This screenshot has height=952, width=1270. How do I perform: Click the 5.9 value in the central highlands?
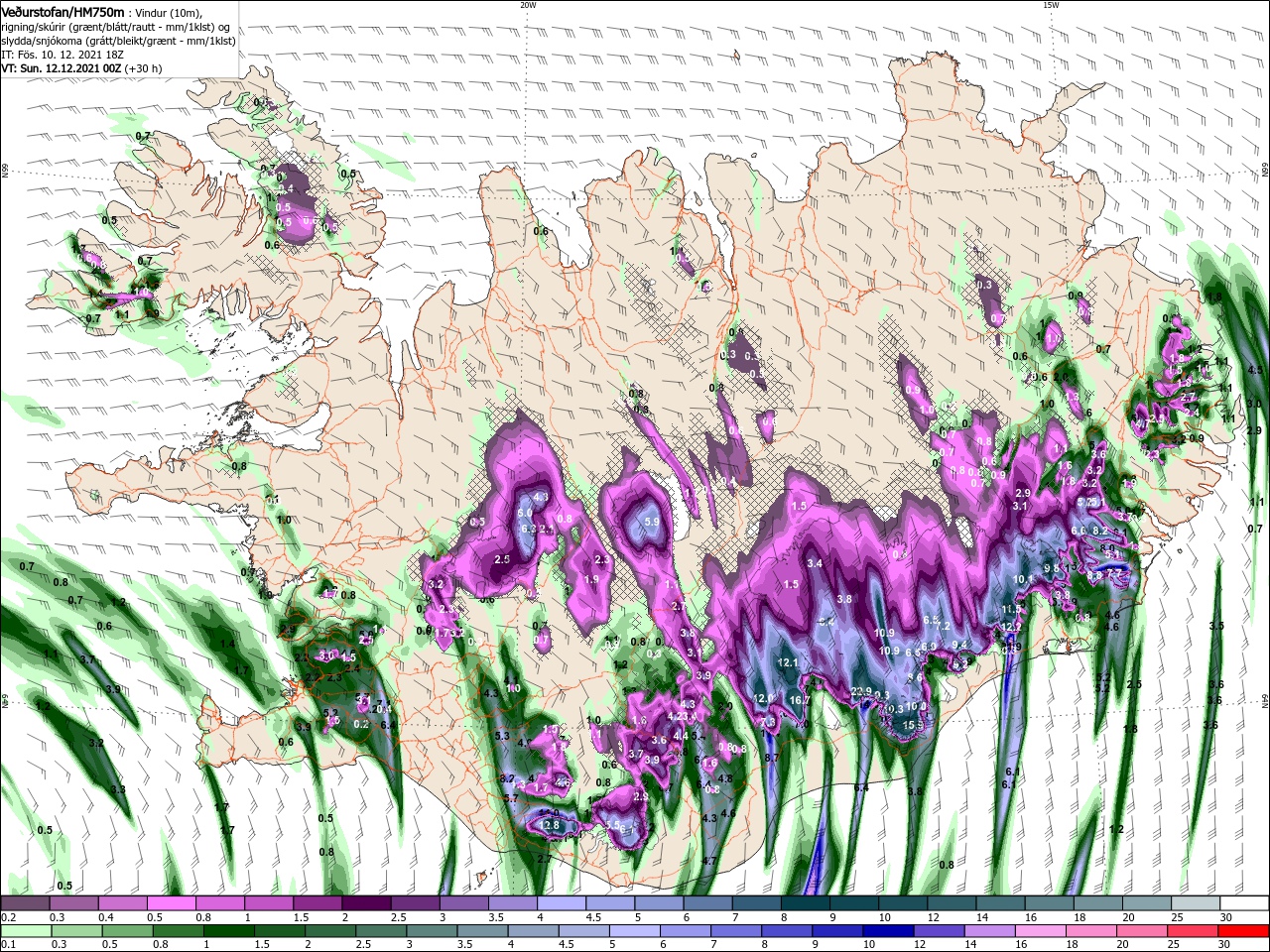(x=652, y=522)
